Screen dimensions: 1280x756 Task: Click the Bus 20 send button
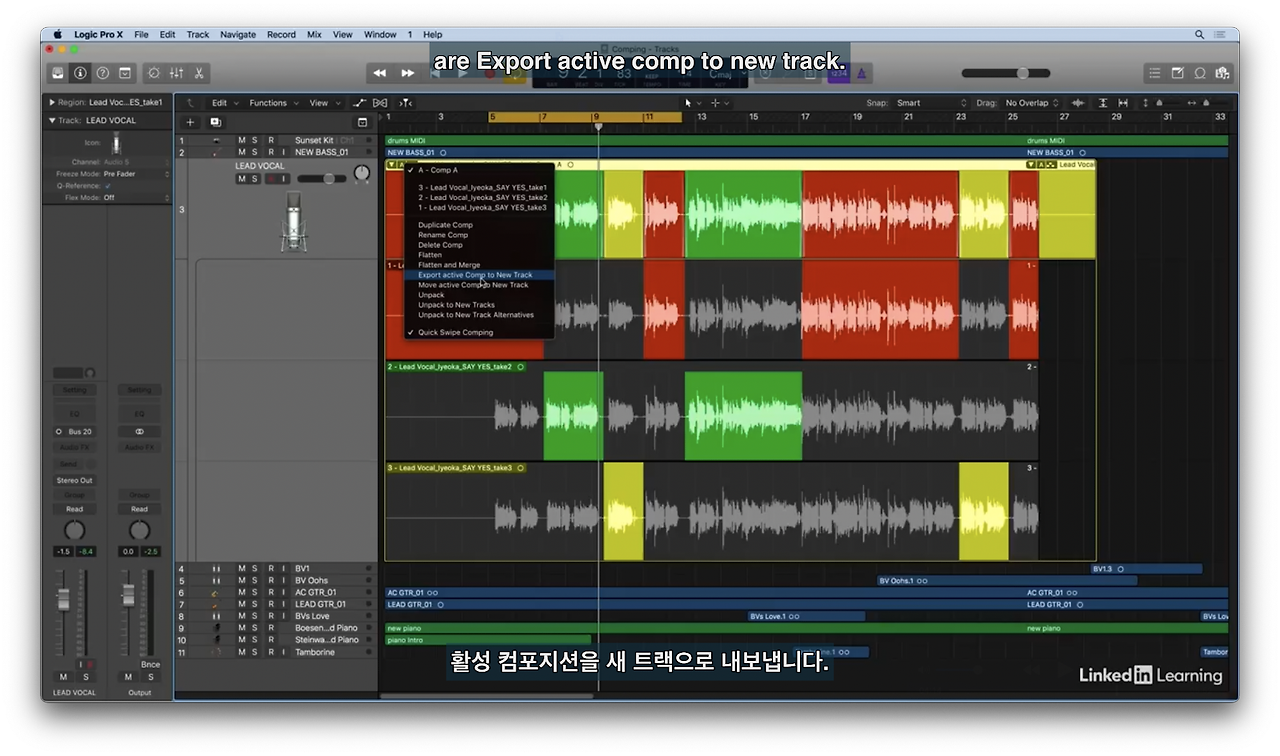[x=75, y=432]
